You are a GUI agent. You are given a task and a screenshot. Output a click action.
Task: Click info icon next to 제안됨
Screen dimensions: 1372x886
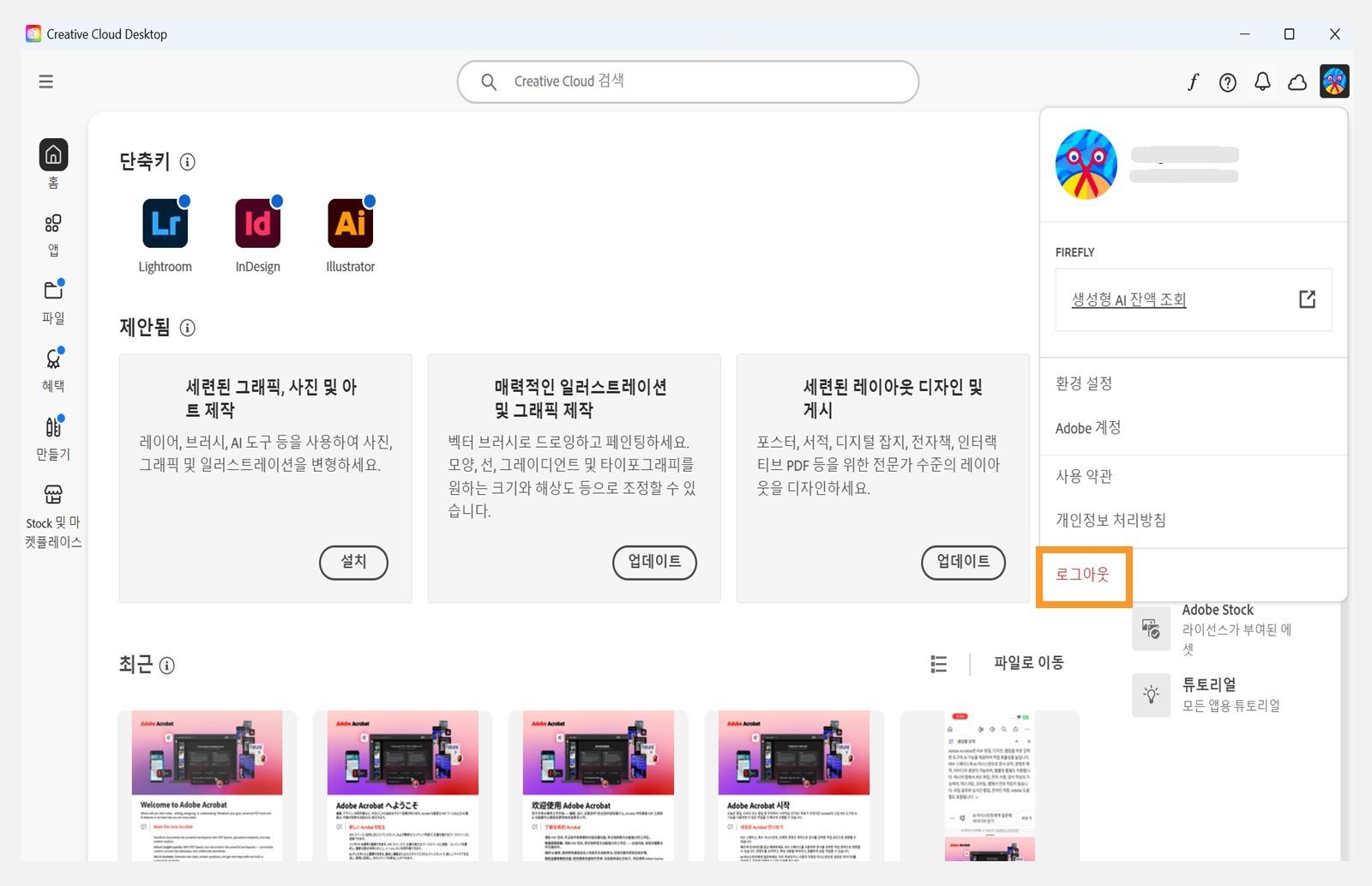tap(188, 328)
